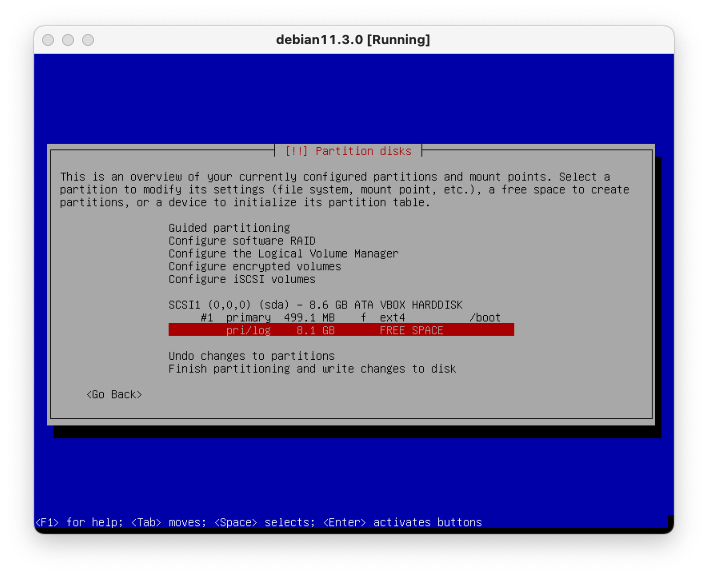Select the highlighted 8.1 GB FREE SPACE row
The width and height of the screenshot is (708, 576).
point(340,330)
